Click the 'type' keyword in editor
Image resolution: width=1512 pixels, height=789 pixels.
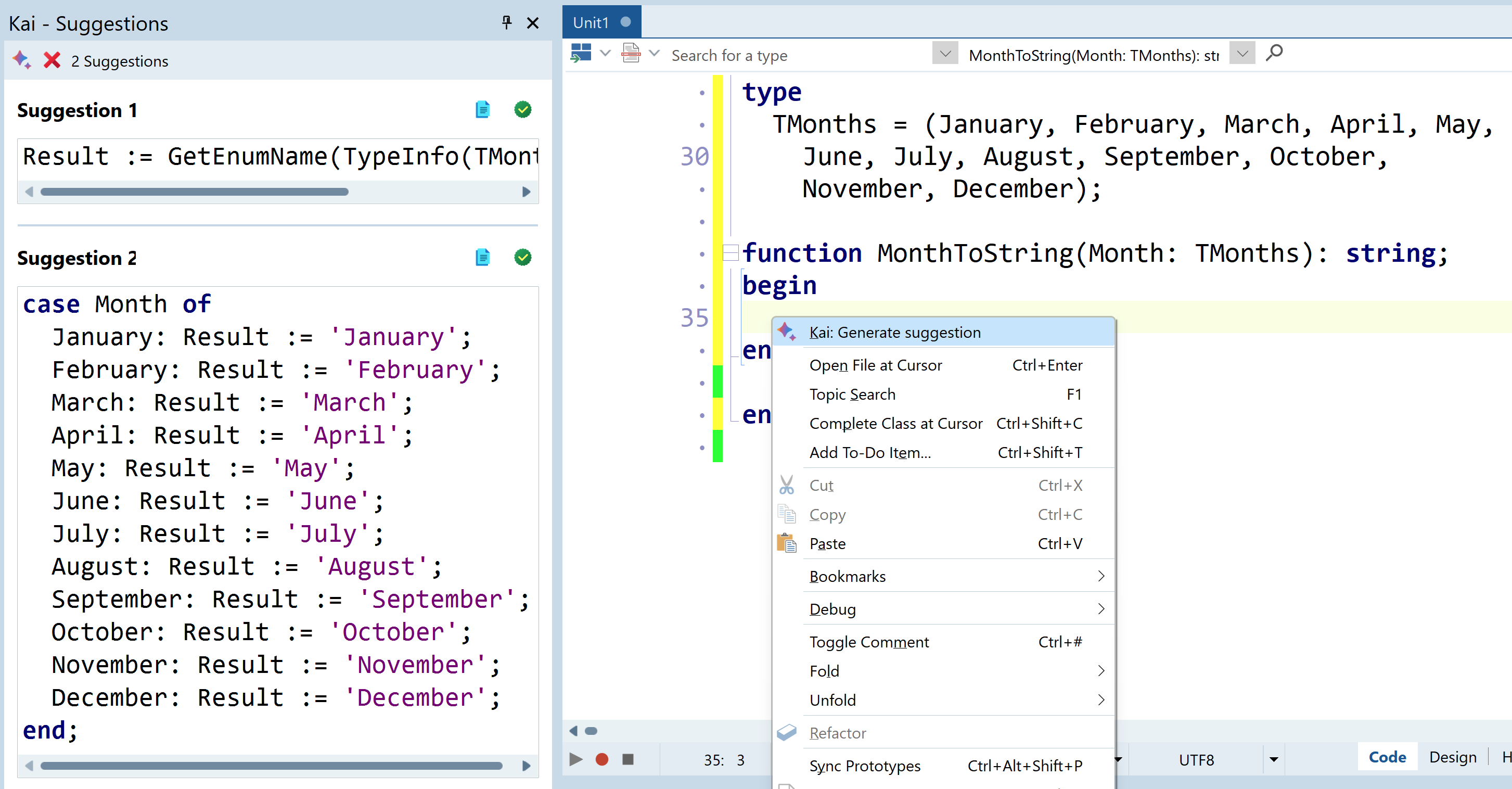pyautogui.click(x=771, y=92)
